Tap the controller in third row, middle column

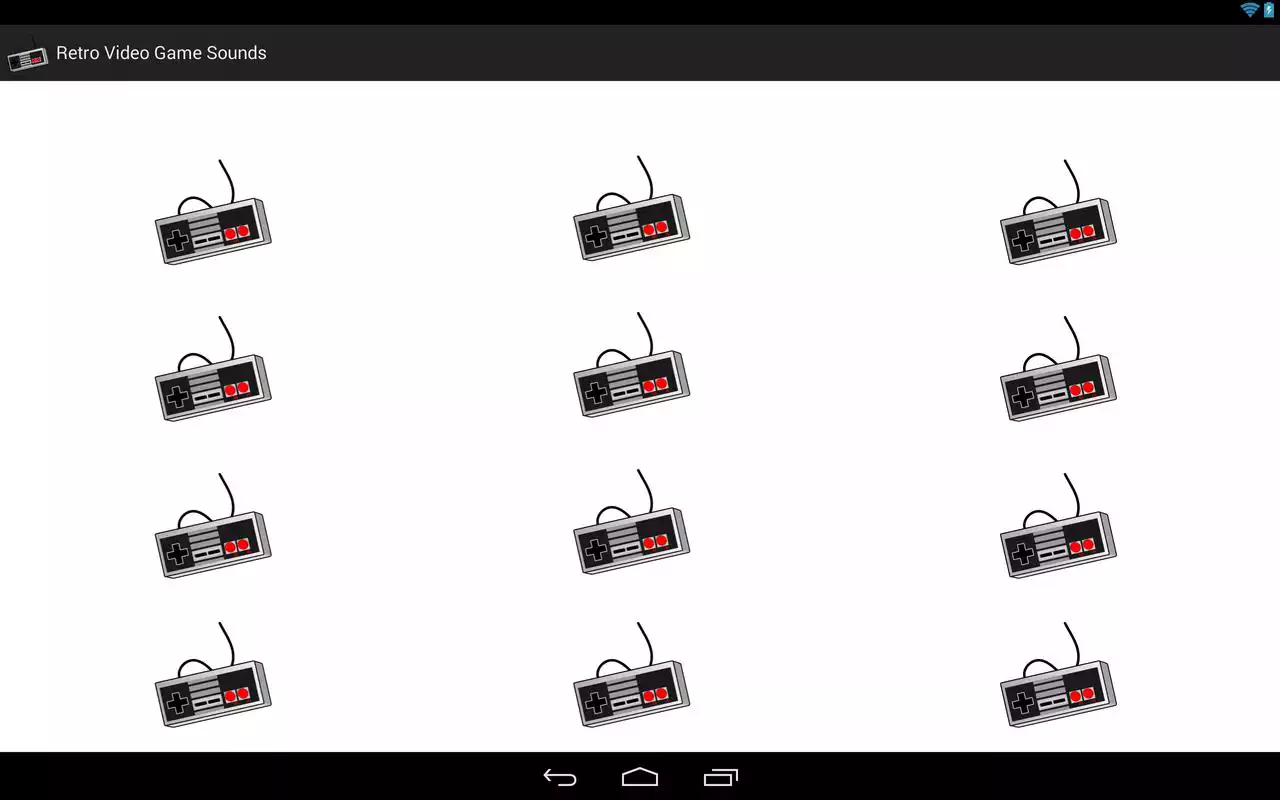(631, 521)
